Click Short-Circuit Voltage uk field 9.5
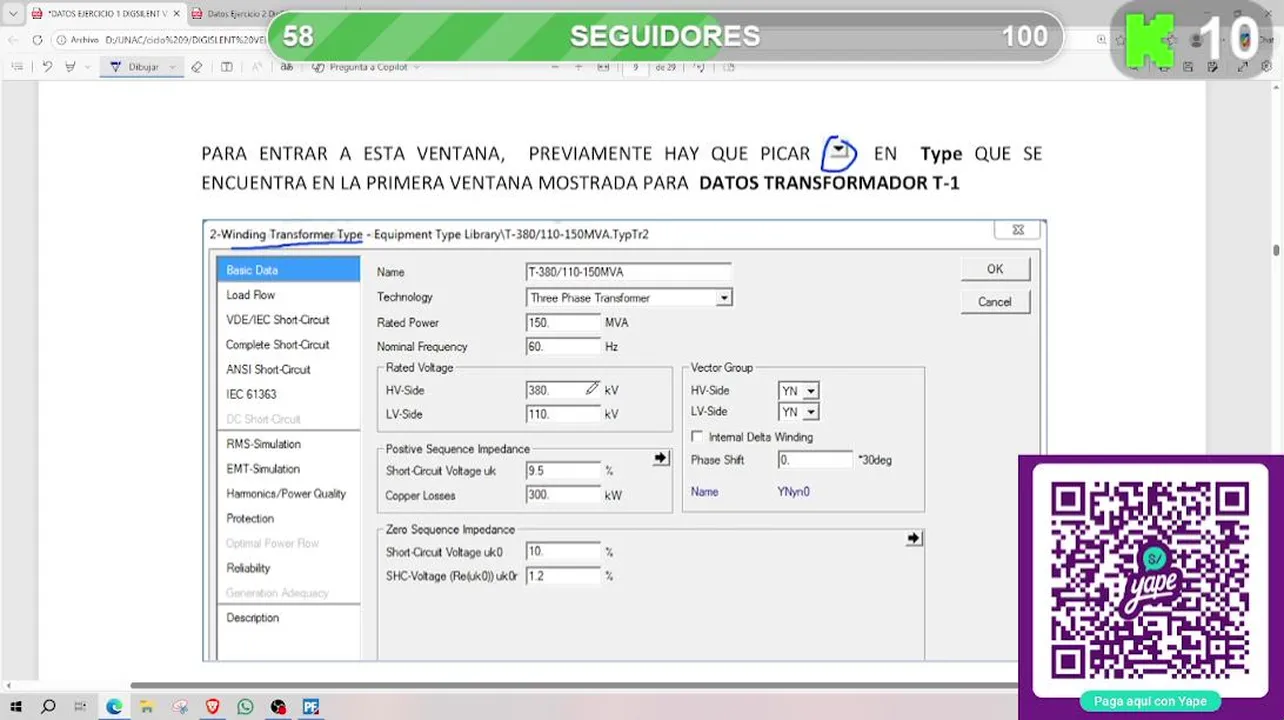The height and width of the screenshot is (720, 1284). point(563,471)
